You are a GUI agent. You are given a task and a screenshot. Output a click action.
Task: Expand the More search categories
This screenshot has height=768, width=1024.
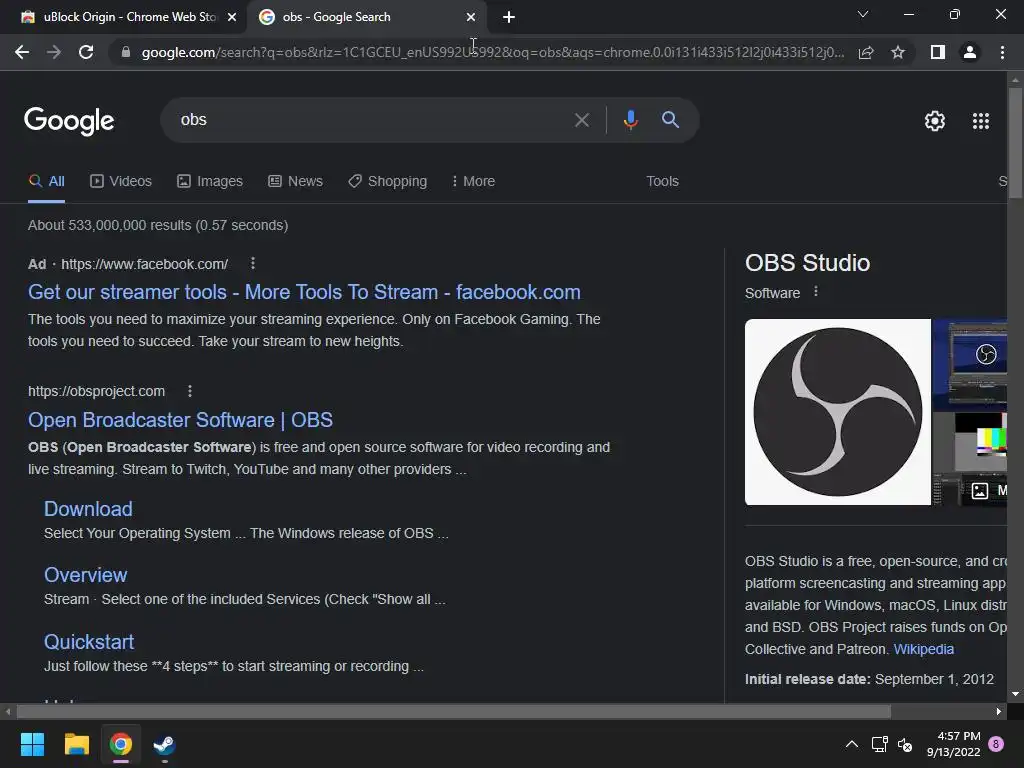pos(473,182)
